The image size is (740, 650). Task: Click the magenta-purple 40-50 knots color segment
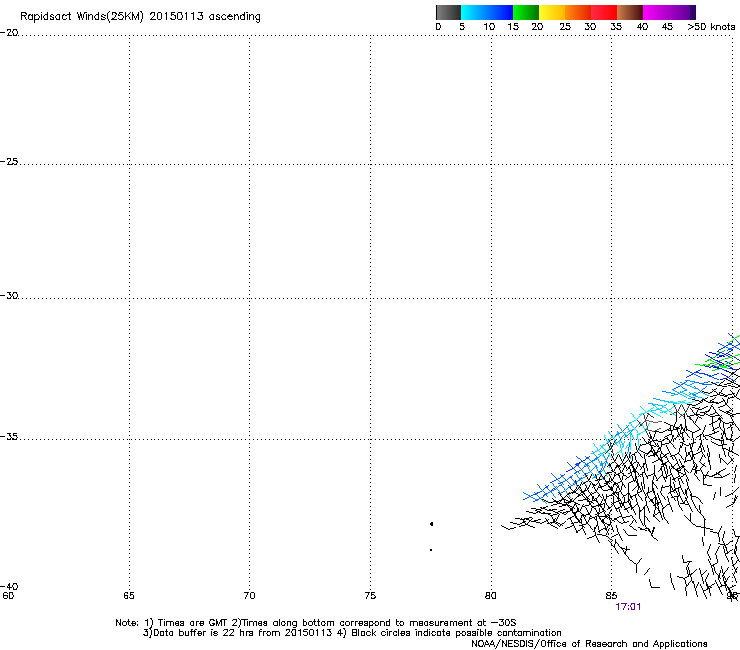(x=669, y=12)
